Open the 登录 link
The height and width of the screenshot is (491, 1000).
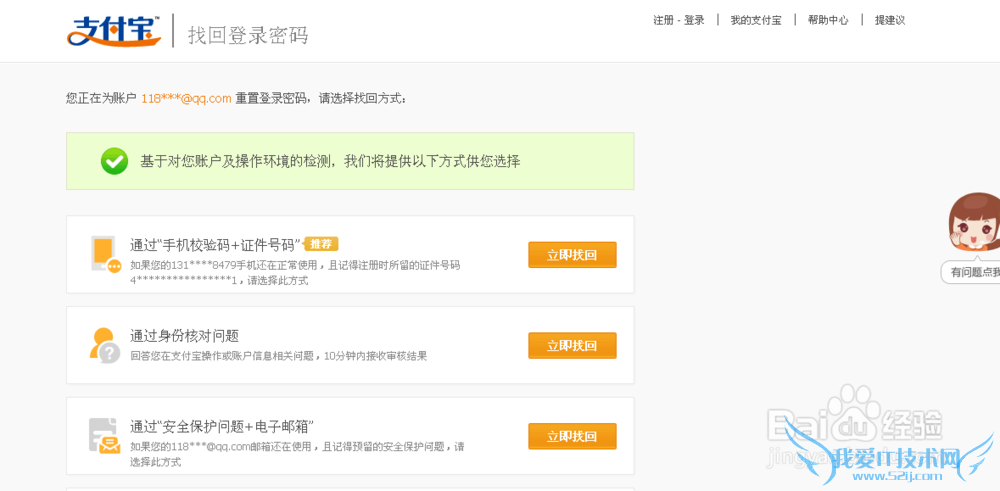[694, 20]
